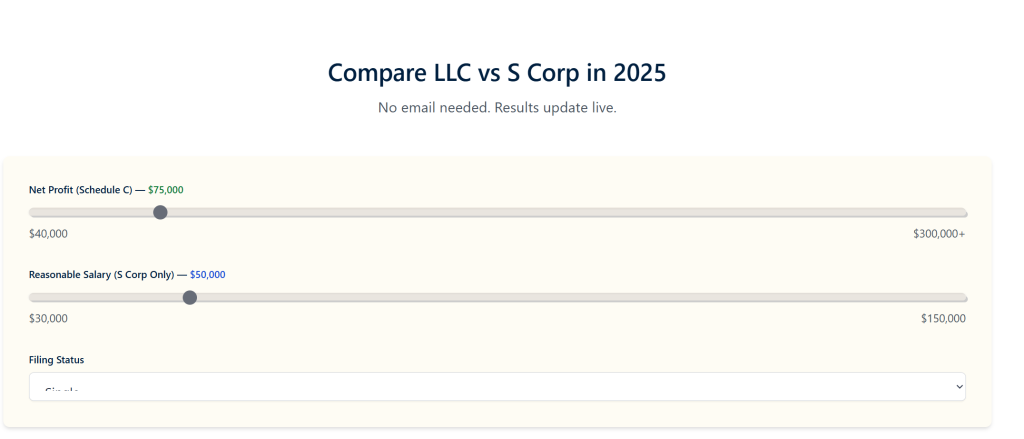This screenshot has width=1024, height=439.
Task: Click the right end of Net Profit track
Action: tap(963, 212)
